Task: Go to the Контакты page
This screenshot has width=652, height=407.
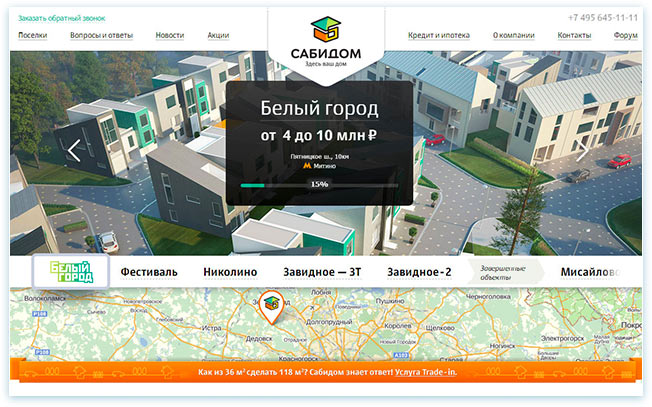Action: pyautogui.click(x=574, y=35)
